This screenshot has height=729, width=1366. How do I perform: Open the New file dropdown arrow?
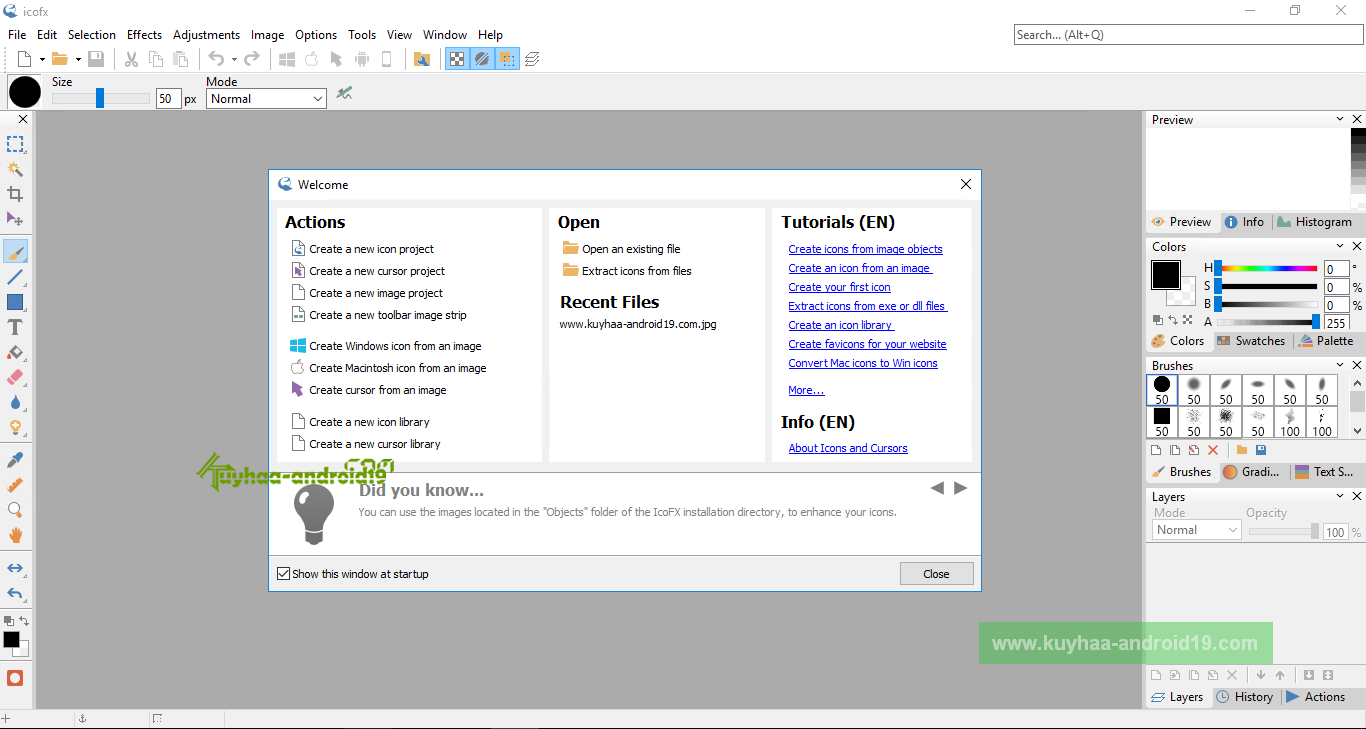42,60
